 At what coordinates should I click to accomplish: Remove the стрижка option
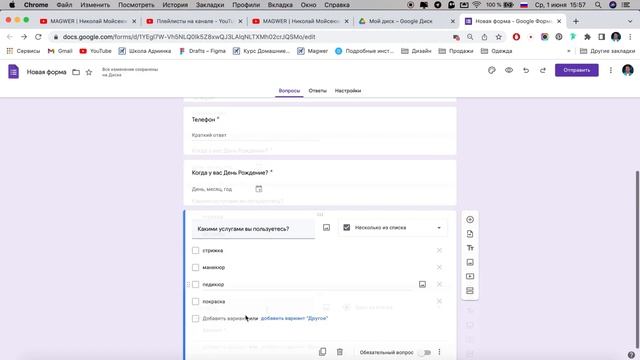click(439, 250)
